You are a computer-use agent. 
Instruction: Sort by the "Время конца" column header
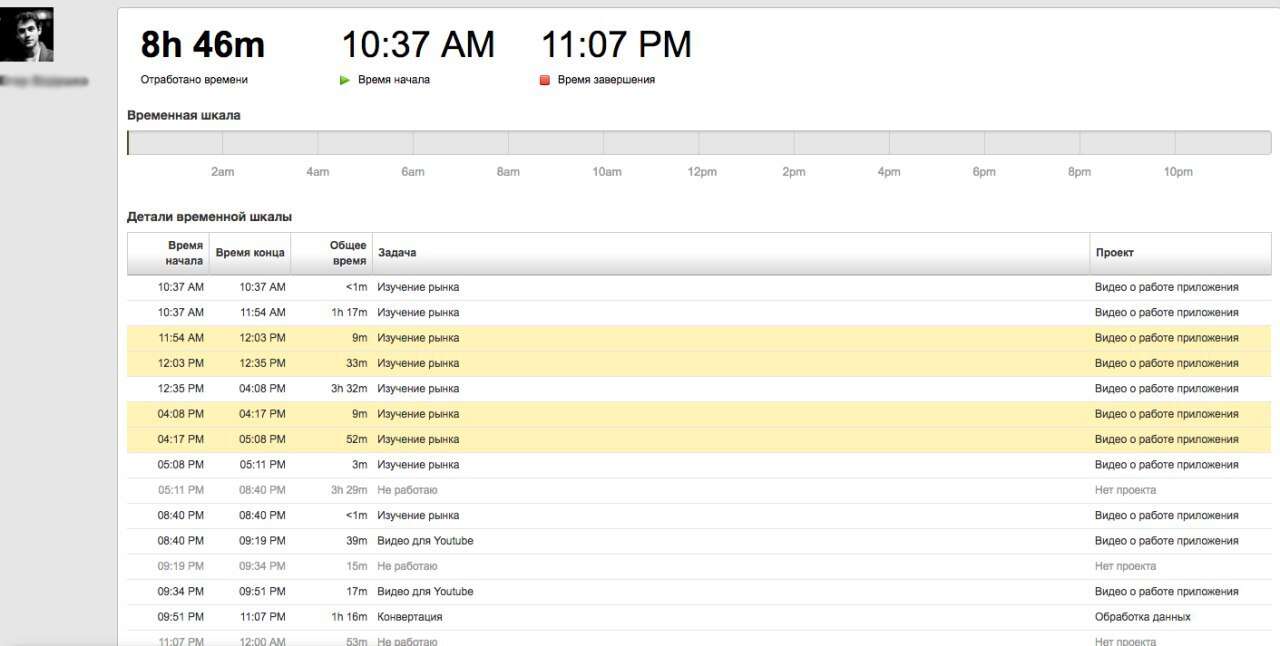(250, 253)
